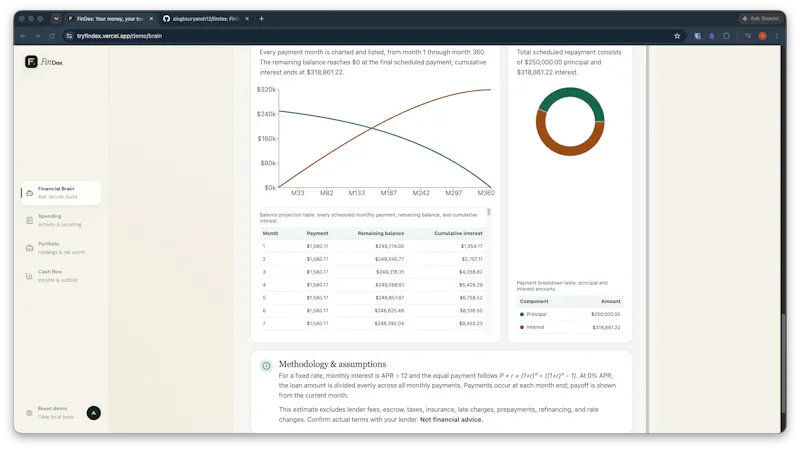Click the shield extension icon

click(697, 36)
